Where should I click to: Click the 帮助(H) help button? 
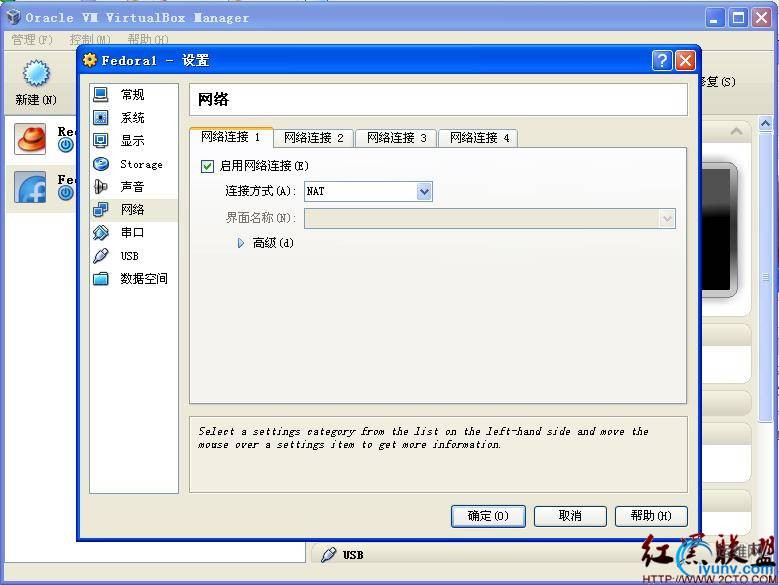click(x=651, y=516)
